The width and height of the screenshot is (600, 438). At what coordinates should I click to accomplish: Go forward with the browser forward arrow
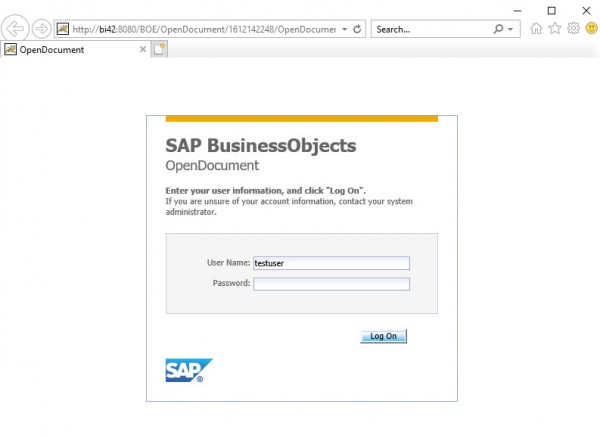pyautogui.click(x=41, y=29)
